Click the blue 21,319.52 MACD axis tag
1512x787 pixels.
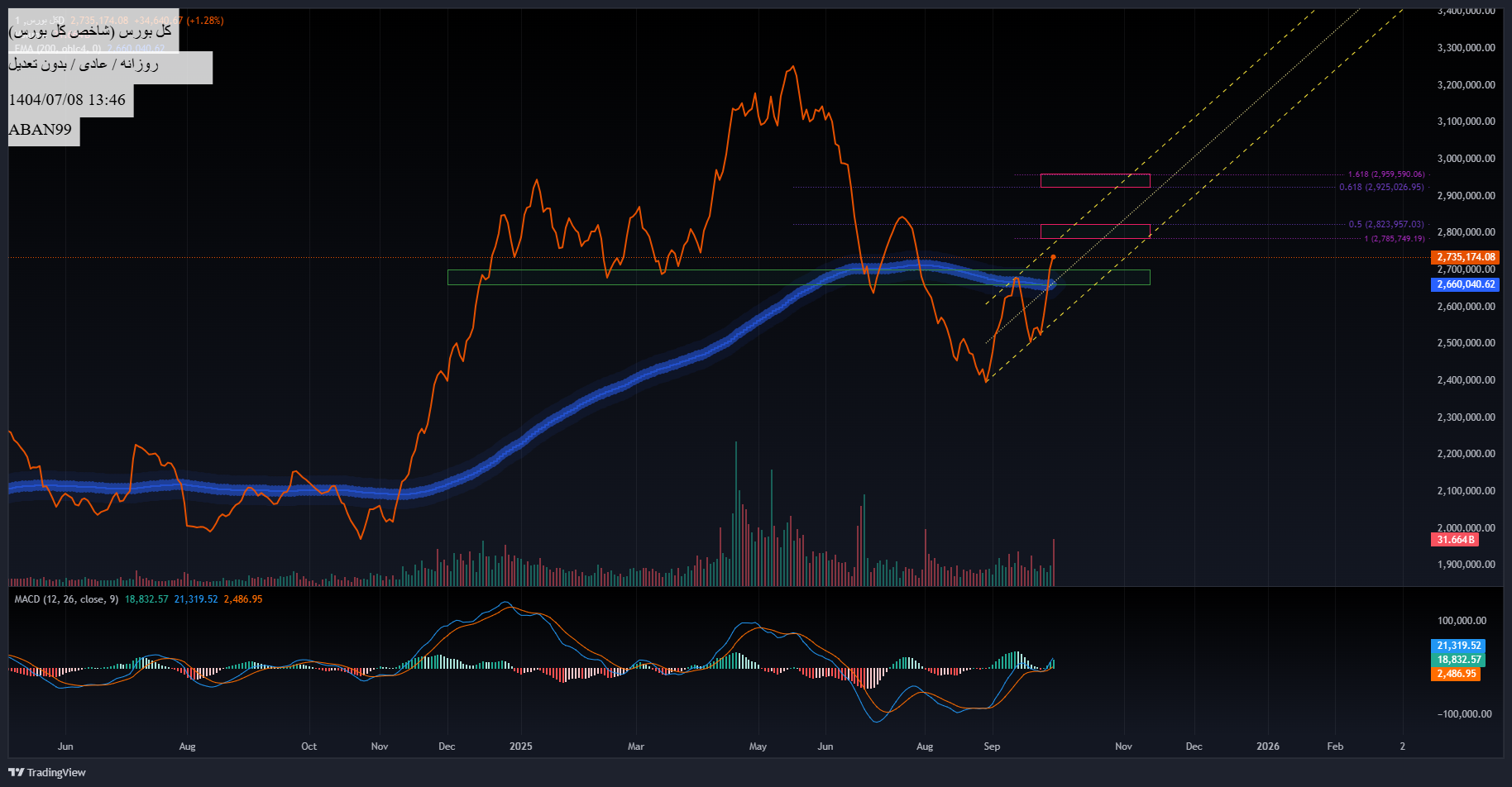click(1457, 646)
